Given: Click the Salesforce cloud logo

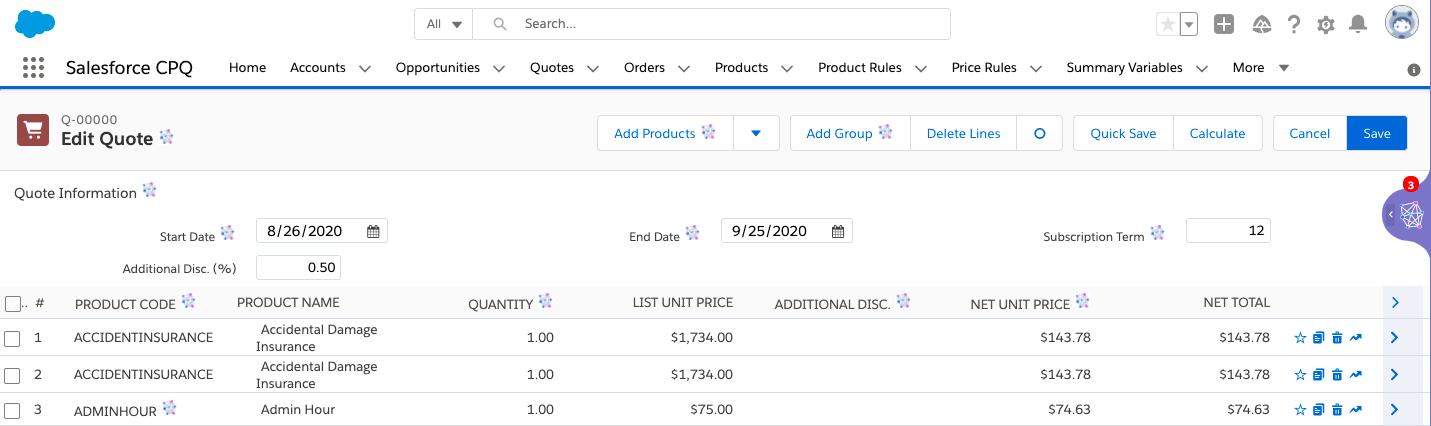Looking at the screenshot, I should click(x=36, y=23).
